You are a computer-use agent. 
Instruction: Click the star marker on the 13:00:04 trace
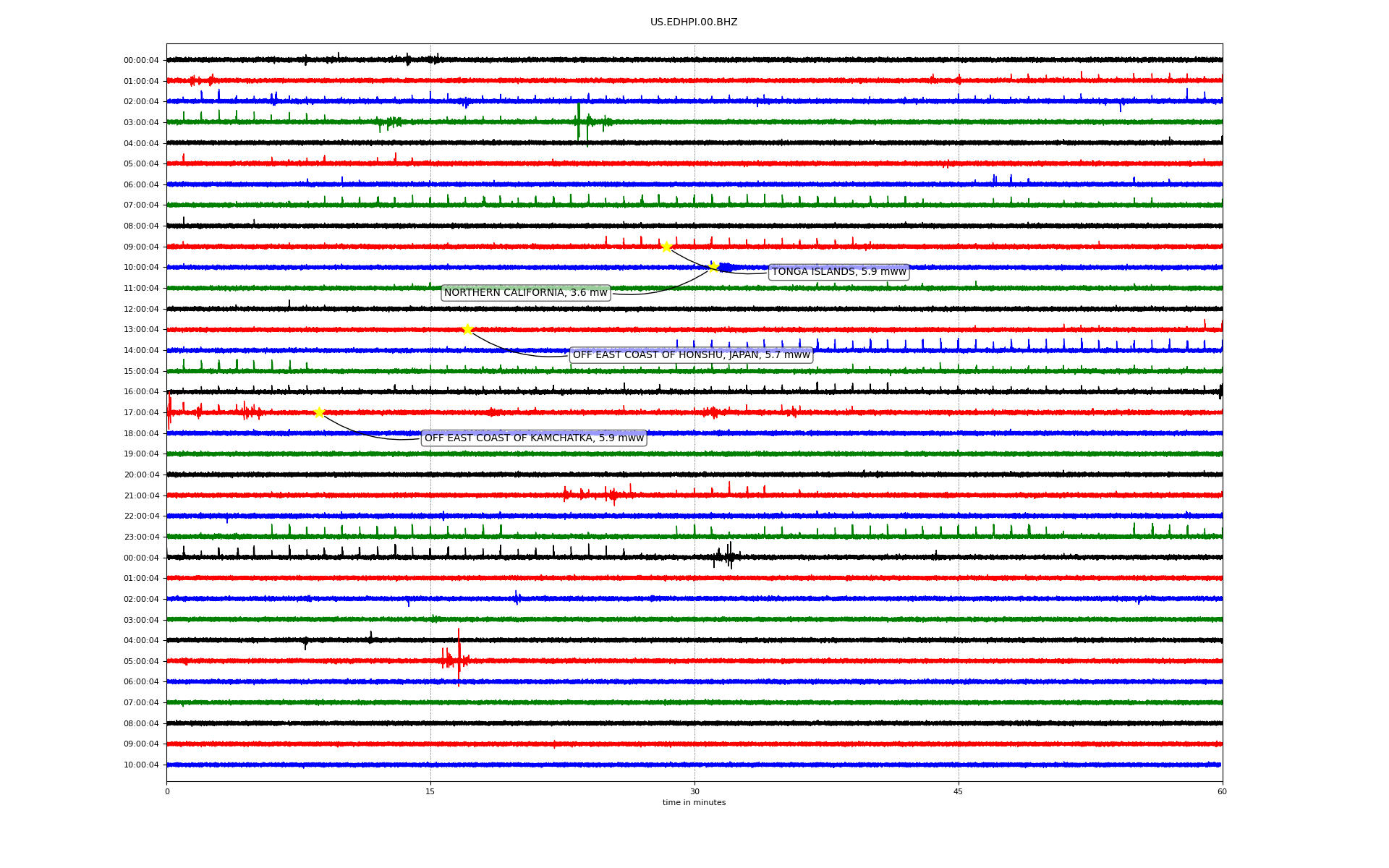(x=467, y=329)
